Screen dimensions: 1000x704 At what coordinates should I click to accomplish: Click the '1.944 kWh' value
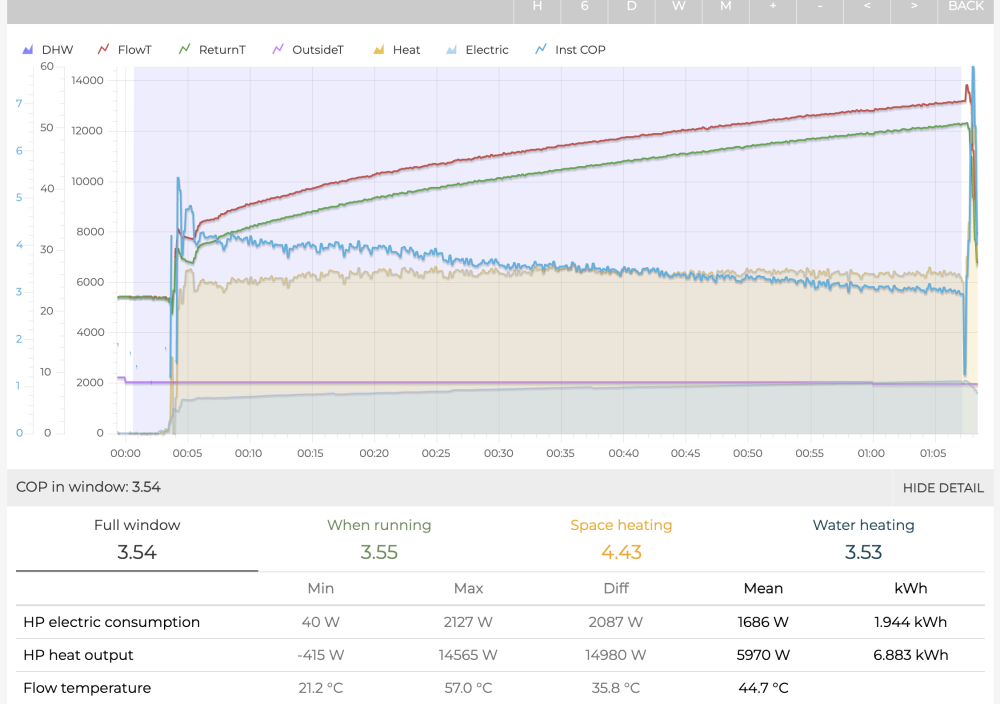click(911, 622)
